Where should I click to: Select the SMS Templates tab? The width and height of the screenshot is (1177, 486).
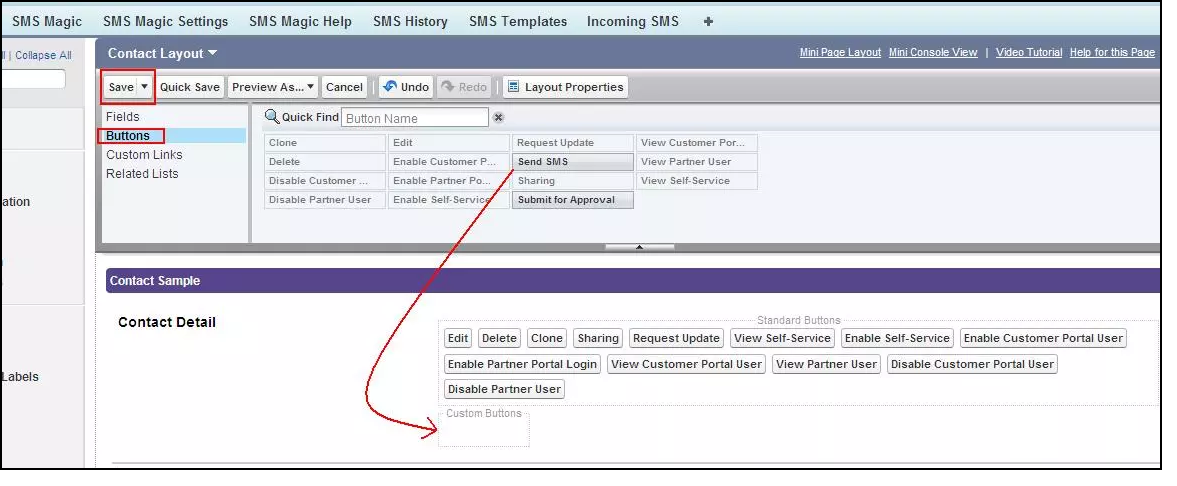click(x=518, y=22)
